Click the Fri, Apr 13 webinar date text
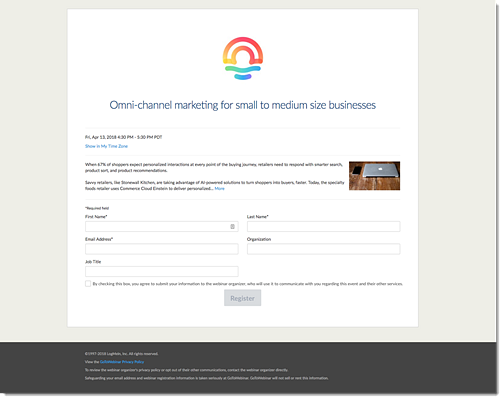 pos(123,137)
